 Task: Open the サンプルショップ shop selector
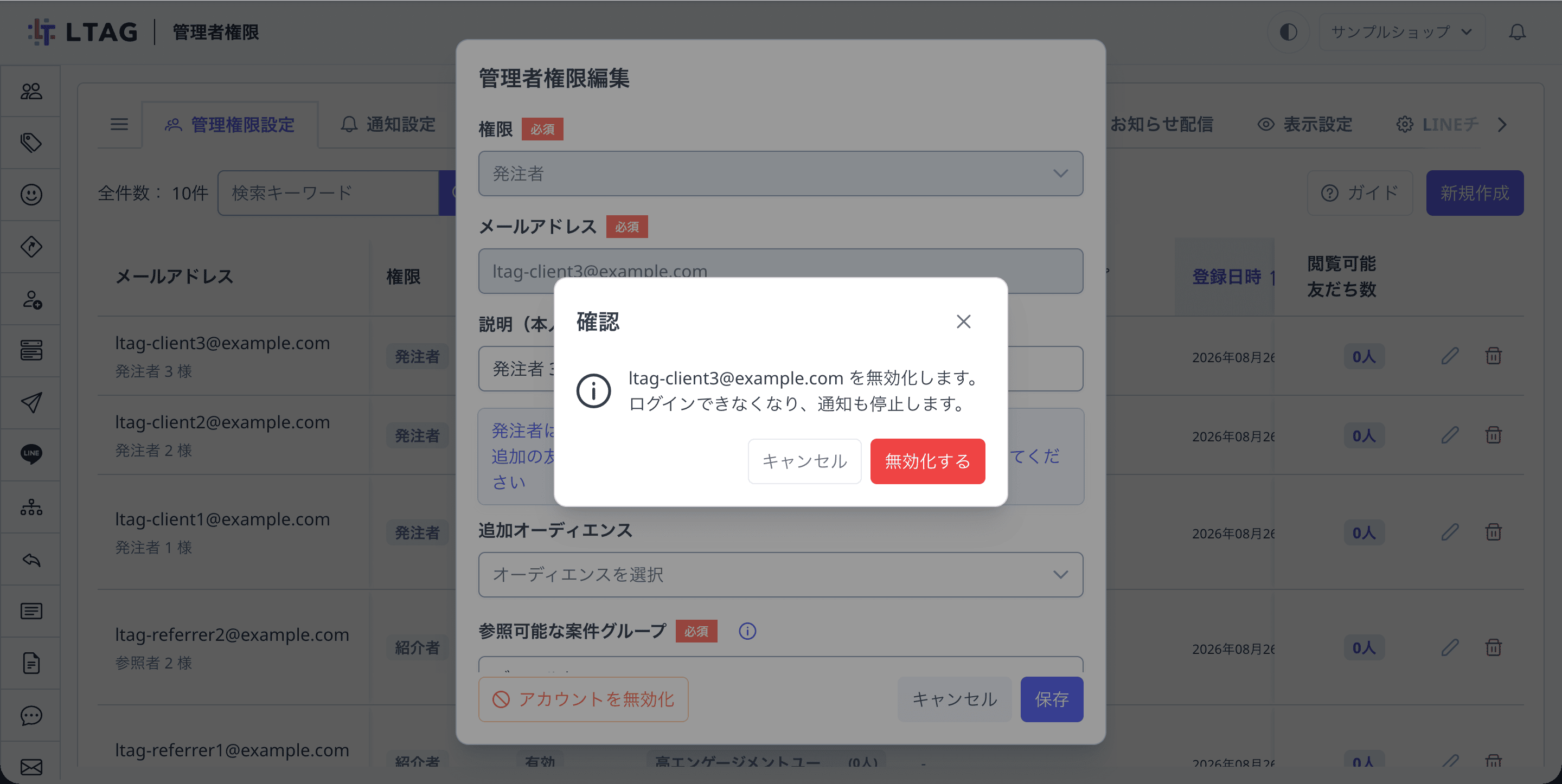point(1402,32)
